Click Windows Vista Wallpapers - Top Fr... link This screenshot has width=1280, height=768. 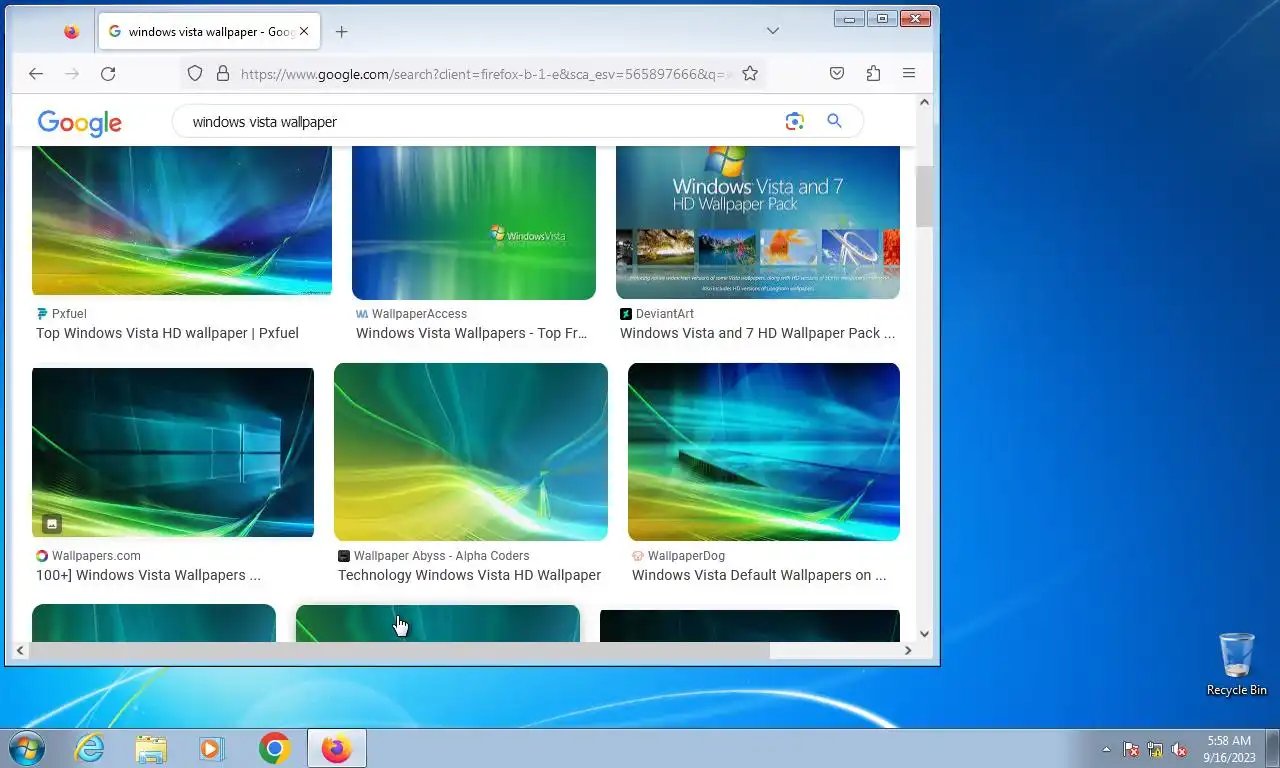471,333
